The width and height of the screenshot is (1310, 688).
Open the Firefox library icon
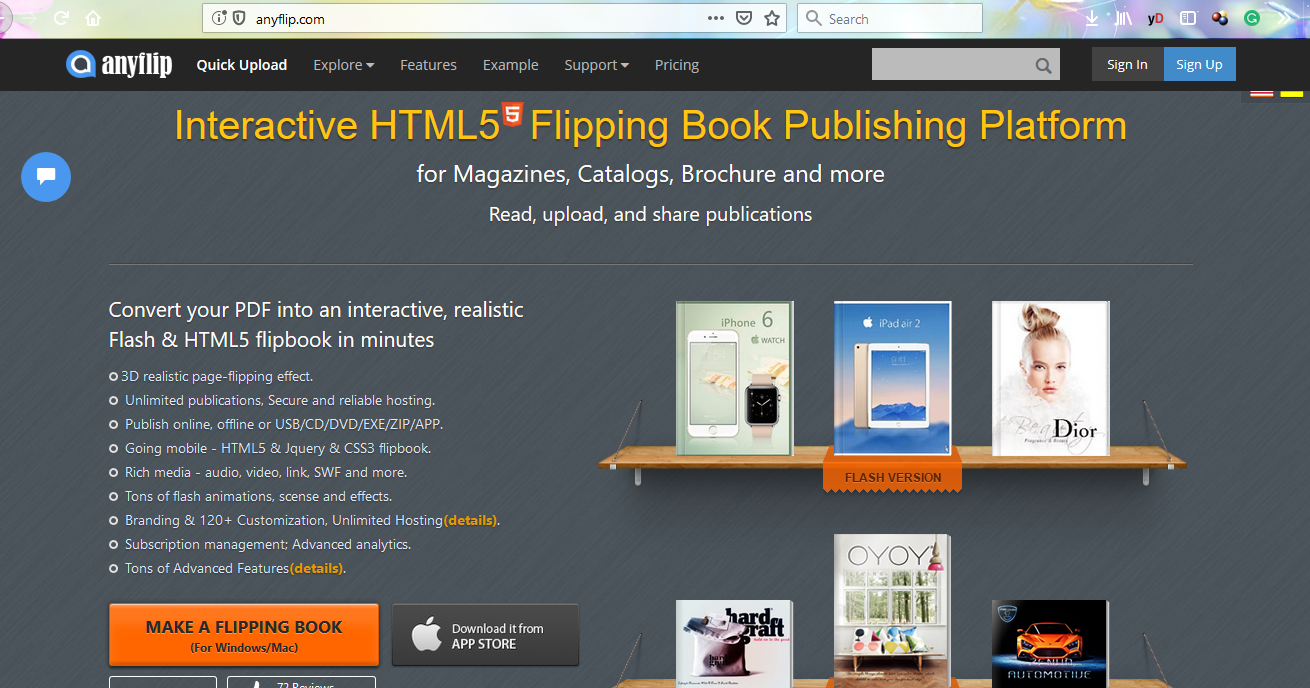click(1124, 18)
